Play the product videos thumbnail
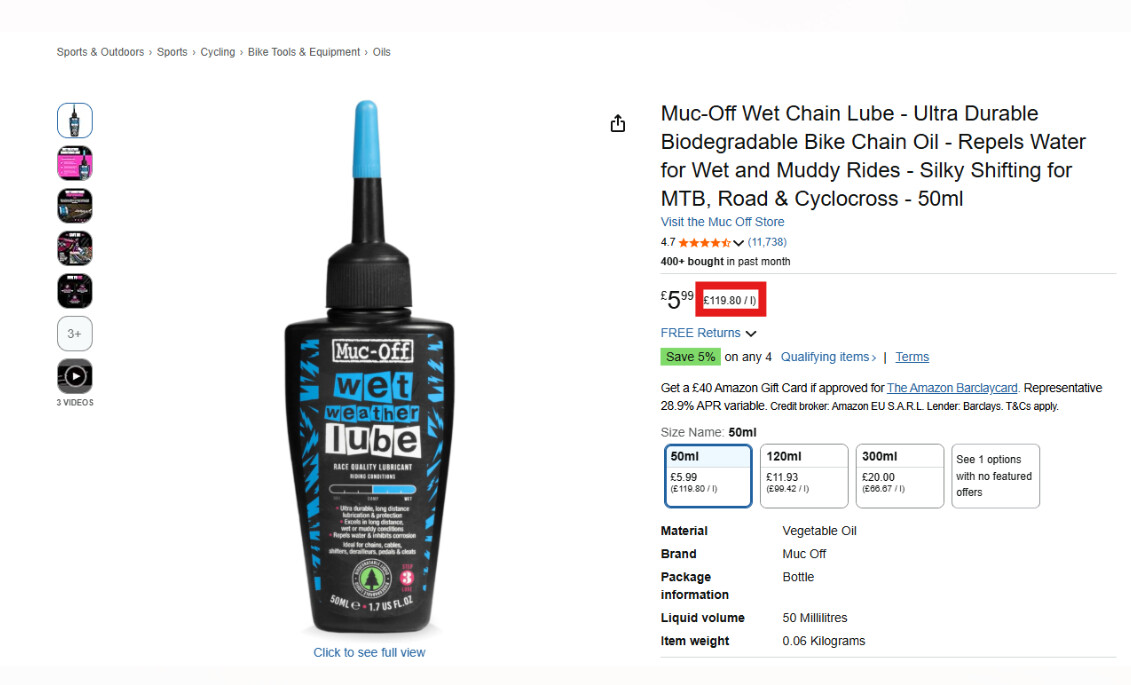The height and width of the screenshot is (685, 1131). [75, 376]
